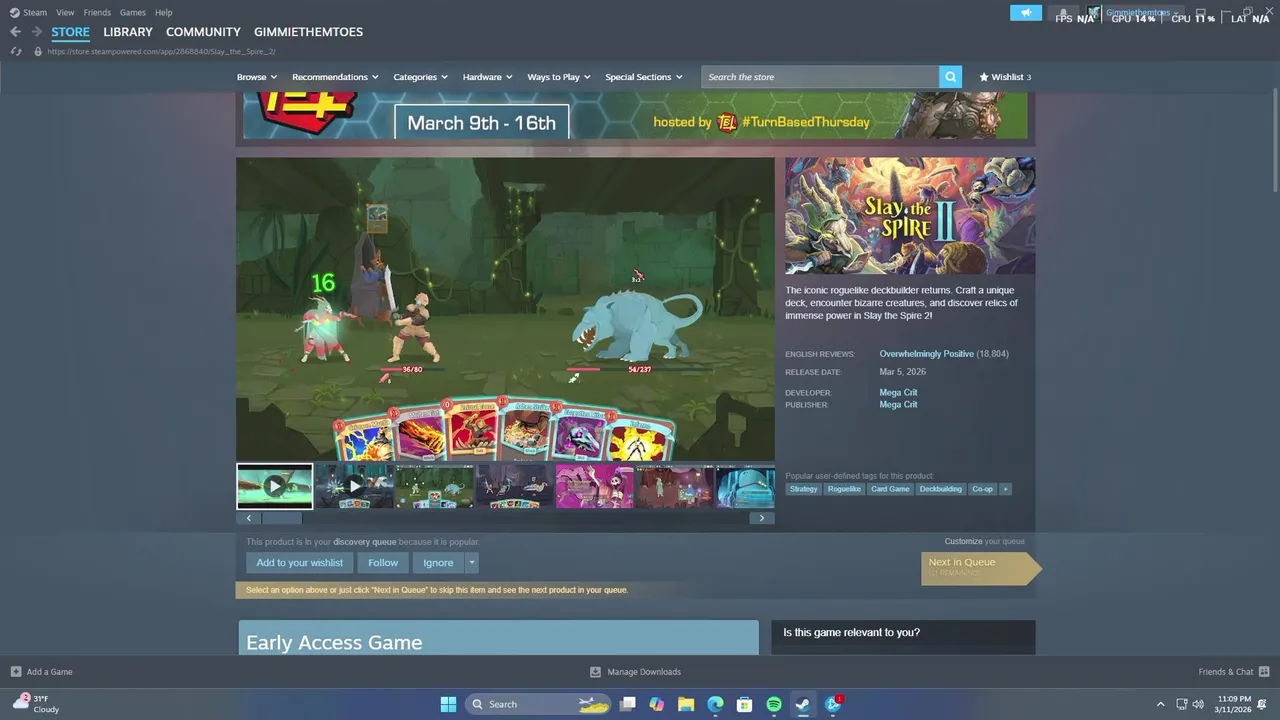
Task: Switch to the COMMUNITY tab
Action: point(203,32)
